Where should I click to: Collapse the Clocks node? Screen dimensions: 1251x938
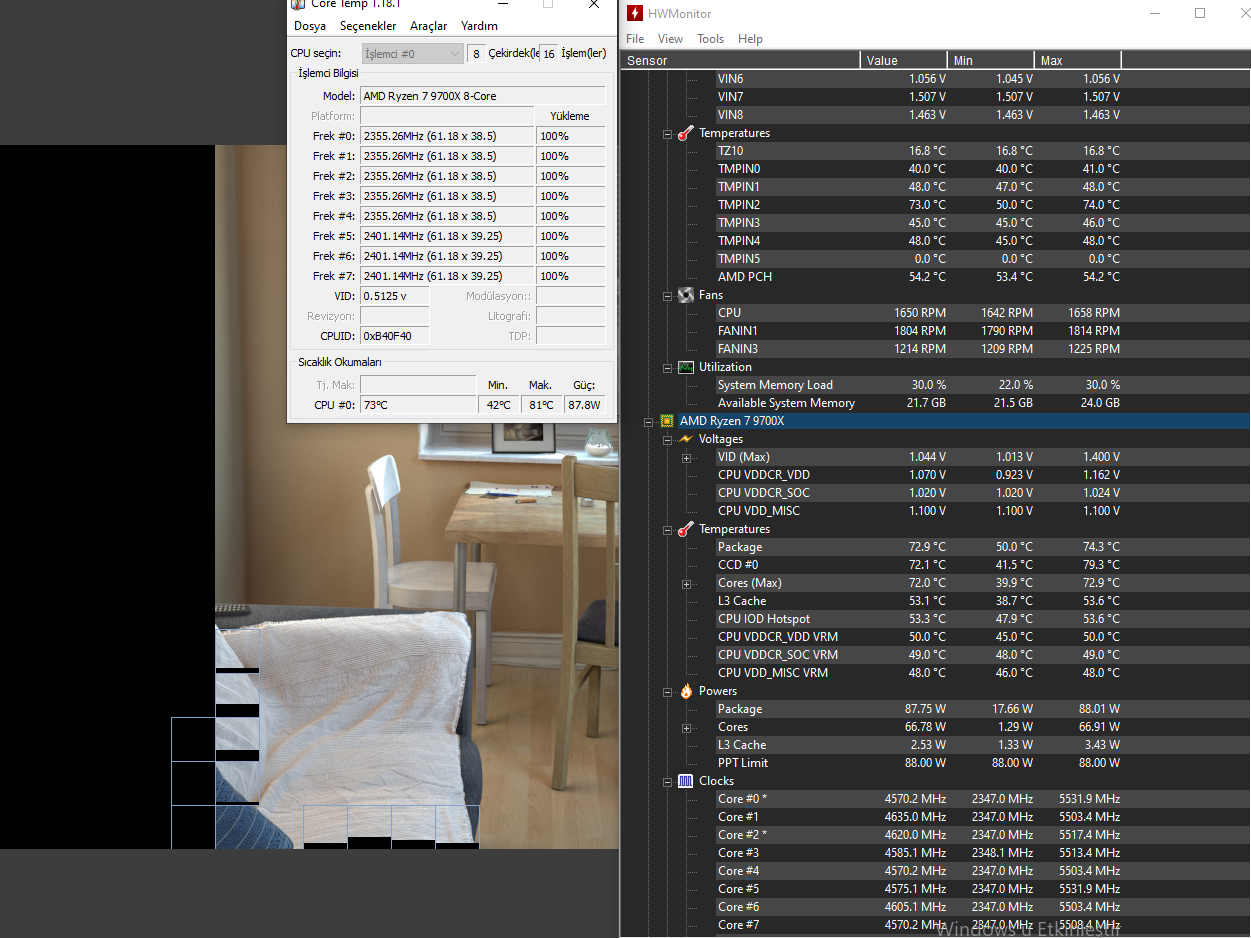point(668,782)
